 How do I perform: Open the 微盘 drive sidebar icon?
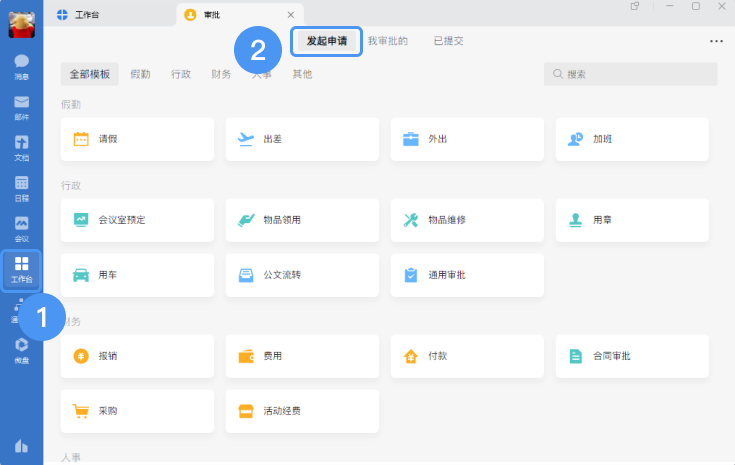(21, 349)
